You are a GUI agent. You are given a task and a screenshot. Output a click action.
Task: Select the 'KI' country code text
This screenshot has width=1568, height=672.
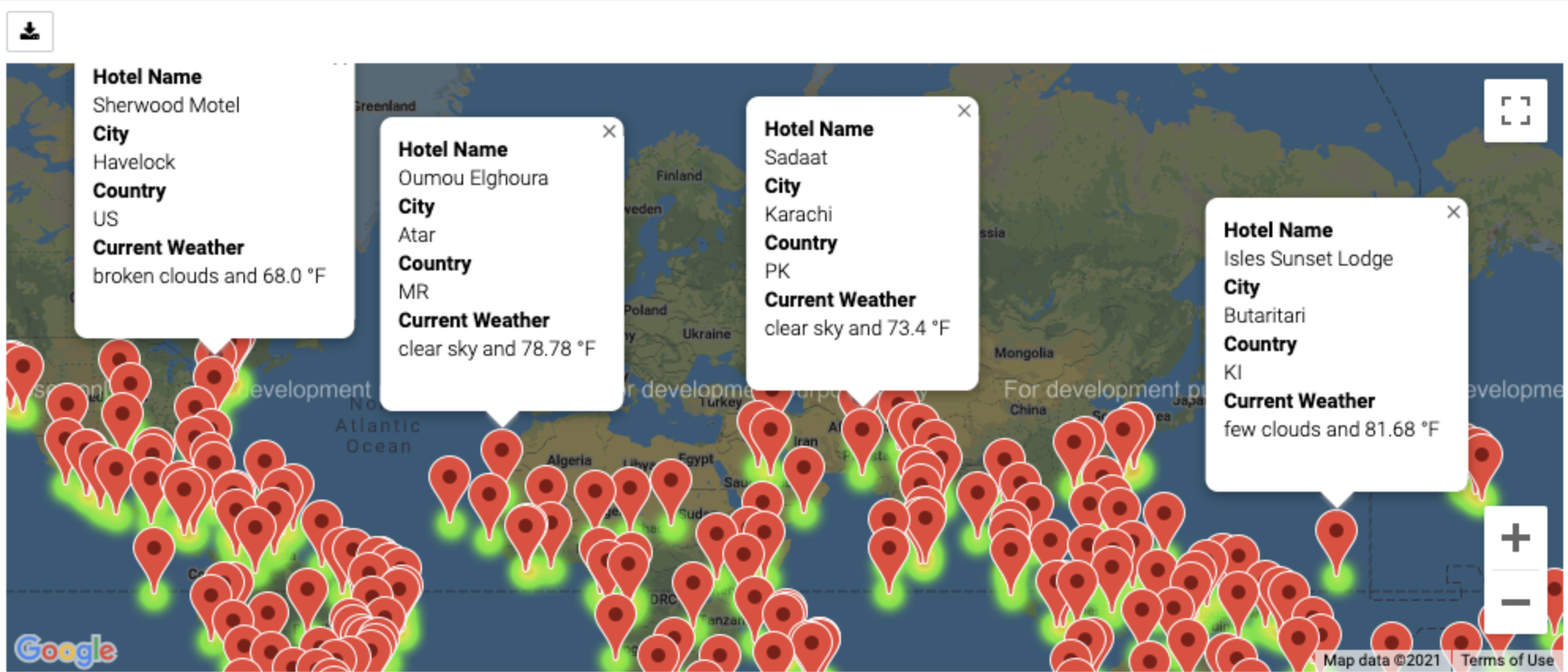[x=1232, y=372]
